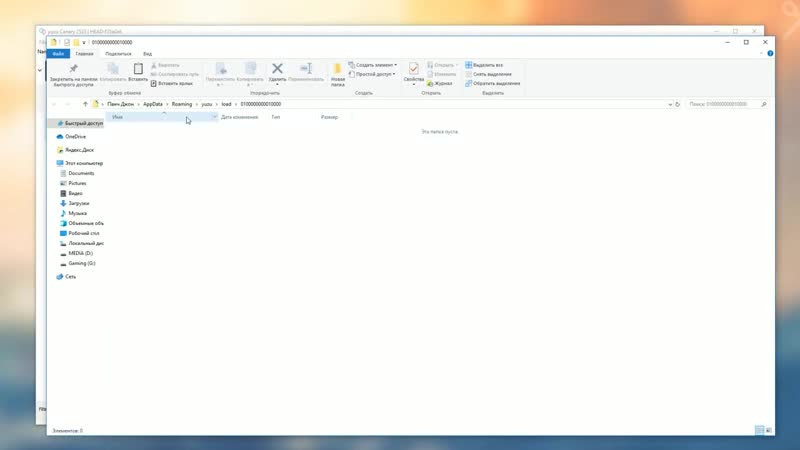
Task: Click the Вставить paste button
Action: (x=138, y=72)
